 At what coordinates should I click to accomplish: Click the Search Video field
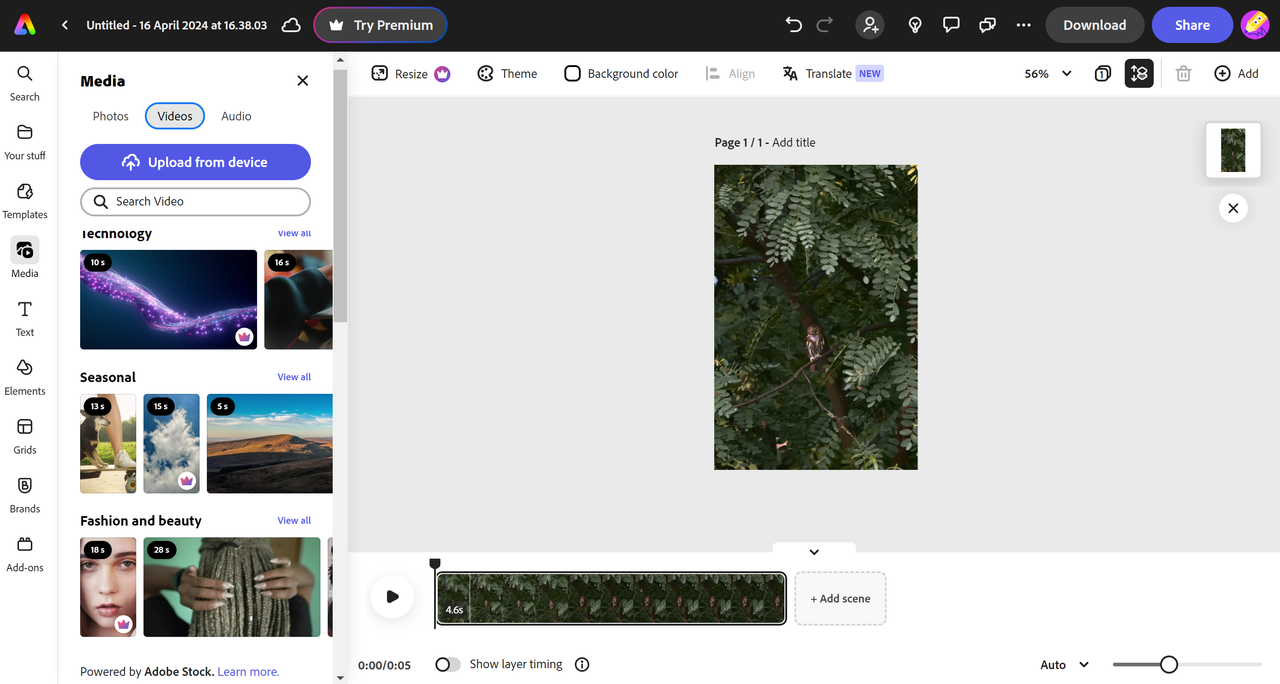[195, 201]
